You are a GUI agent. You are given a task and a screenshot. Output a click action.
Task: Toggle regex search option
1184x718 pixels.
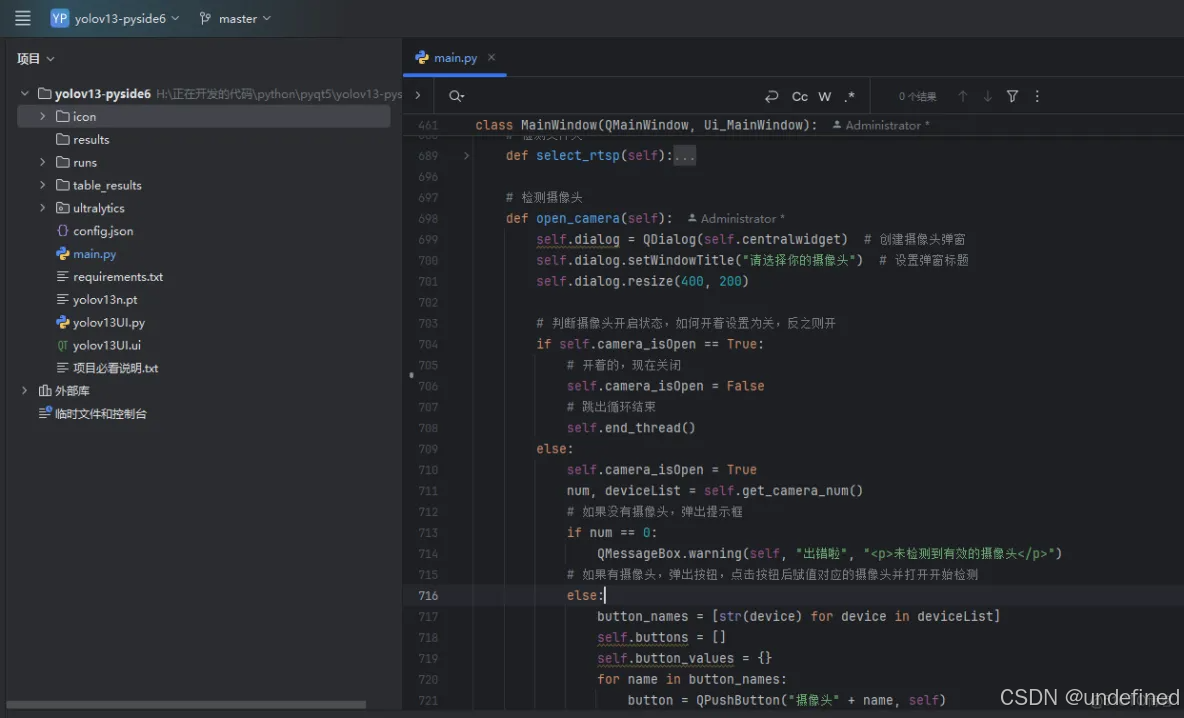pos(849,96)
